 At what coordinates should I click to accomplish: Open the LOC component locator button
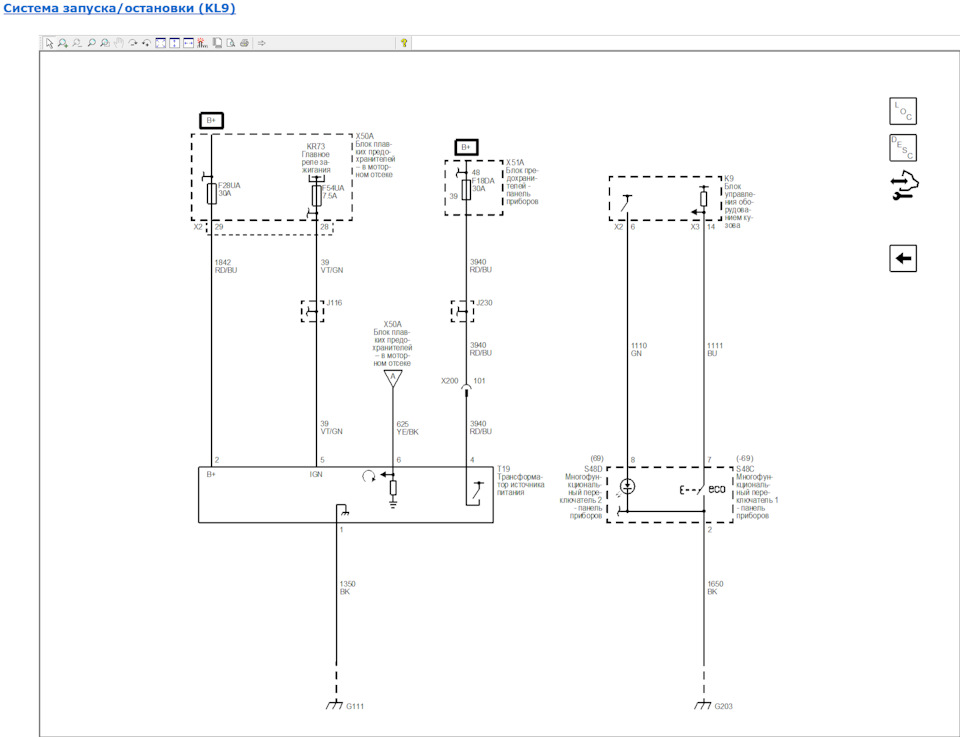tap(903, 111)
